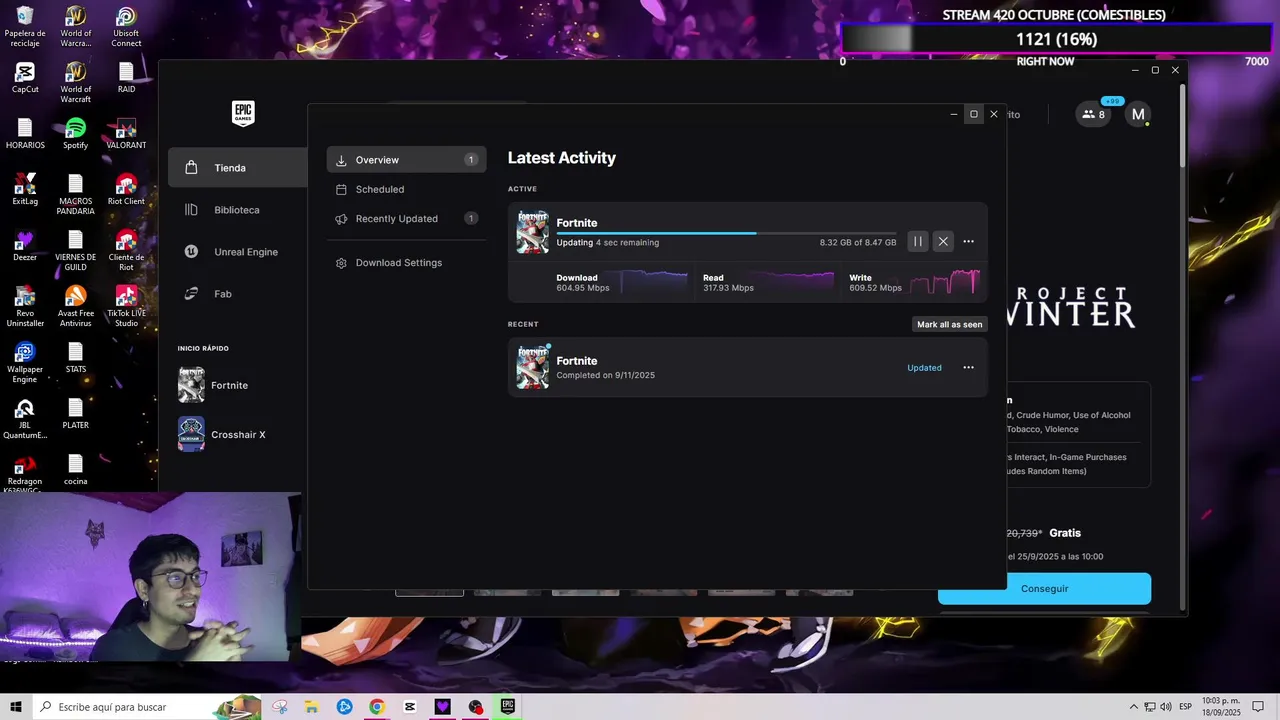Select ExitLag desktop shortcut
Image resolution: width=1280 pixels, height=720 pixels.
click(25, 190)
